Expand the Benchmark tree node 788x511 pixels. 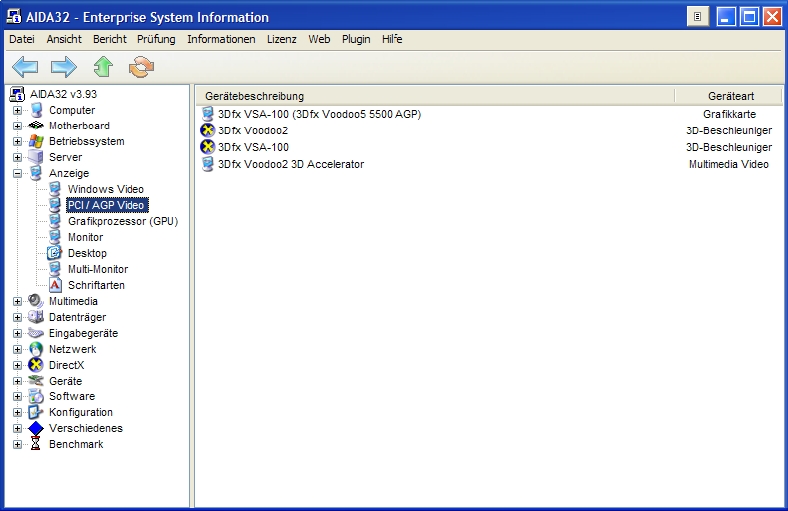(x=18, y=444)
